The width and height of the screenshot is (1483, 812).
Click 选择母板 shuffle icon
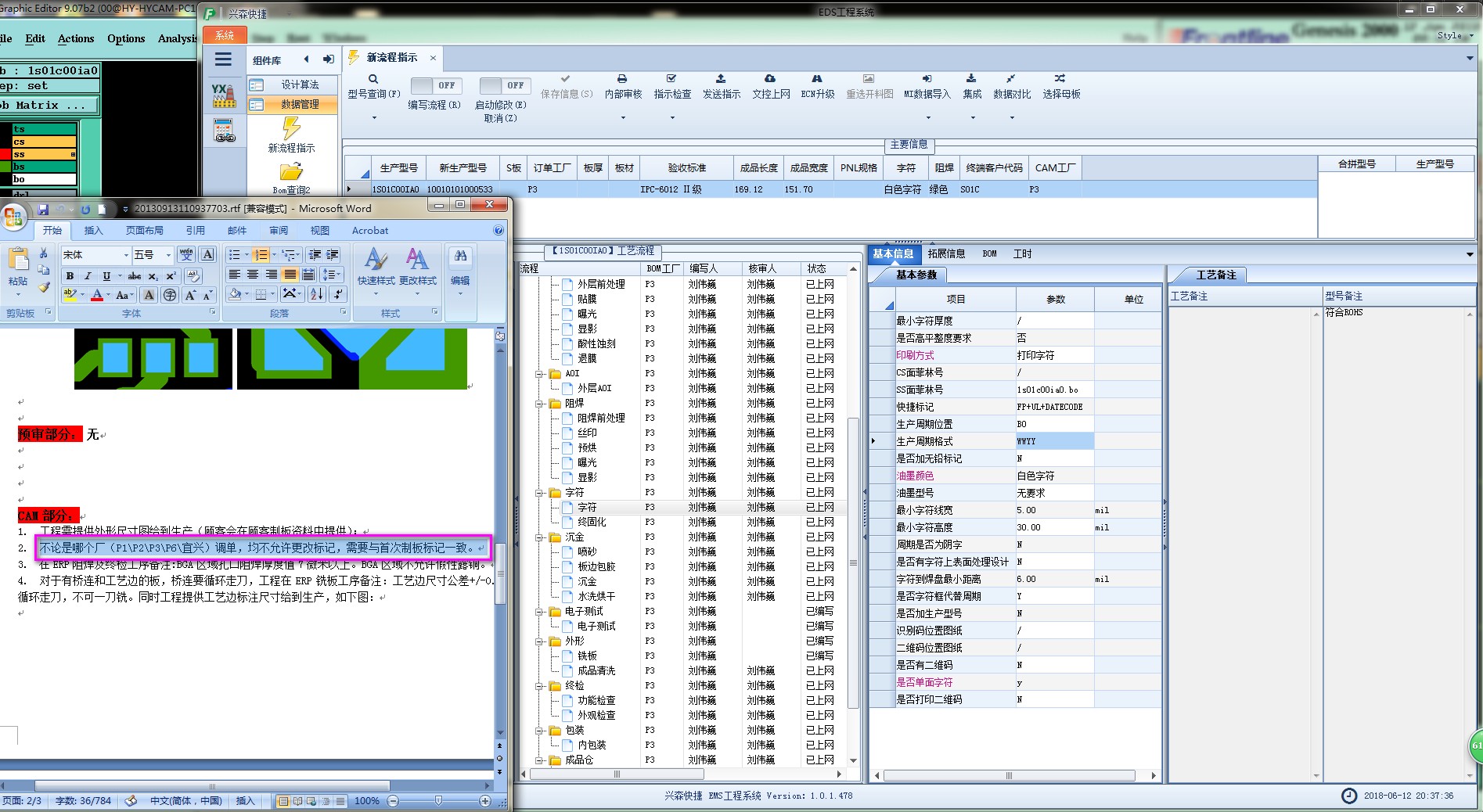(x=1060, y=79)
